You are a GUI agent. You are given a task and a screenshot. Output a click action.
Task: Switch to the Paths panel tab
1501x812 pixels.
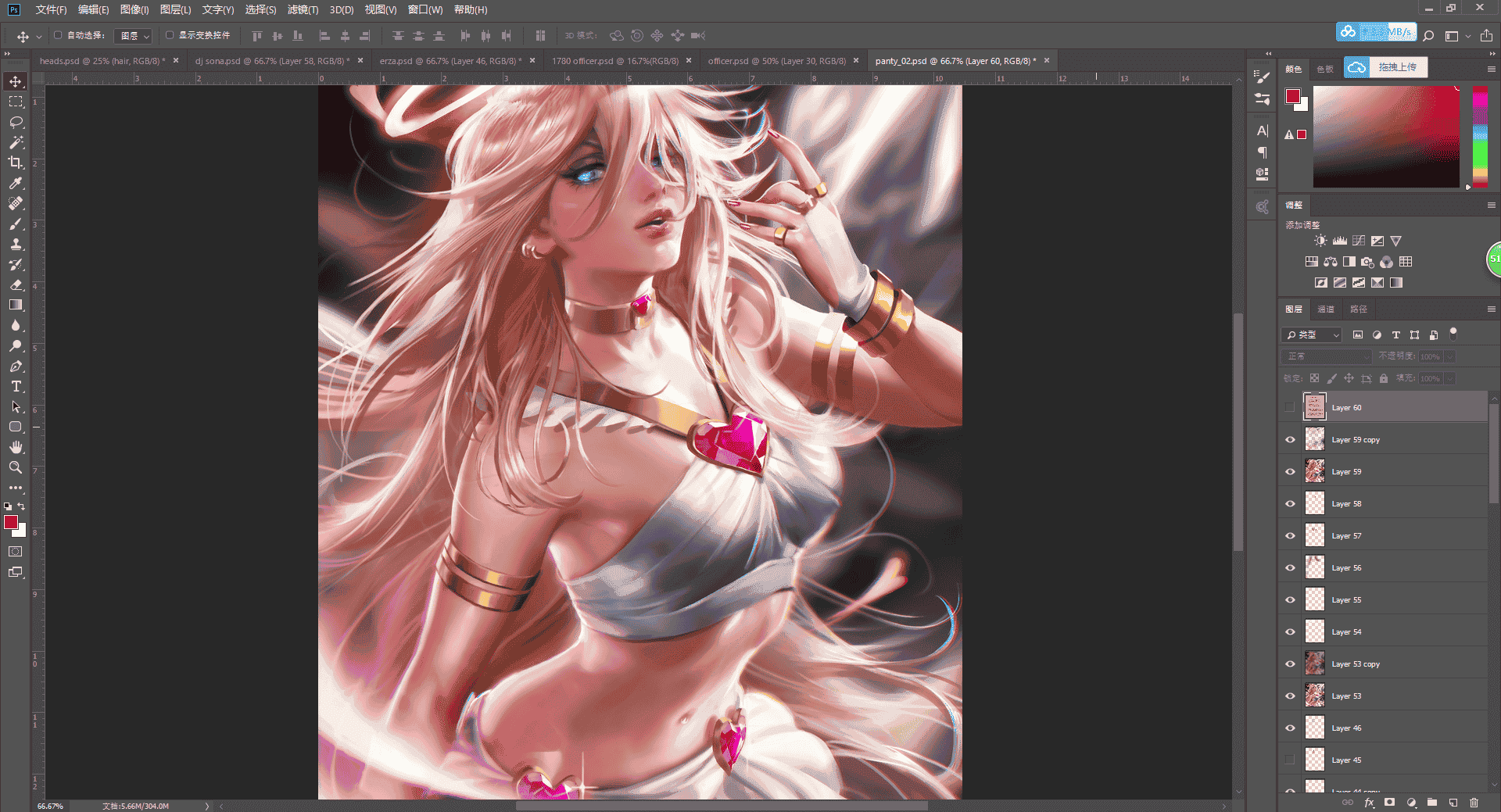[1359, 309]
